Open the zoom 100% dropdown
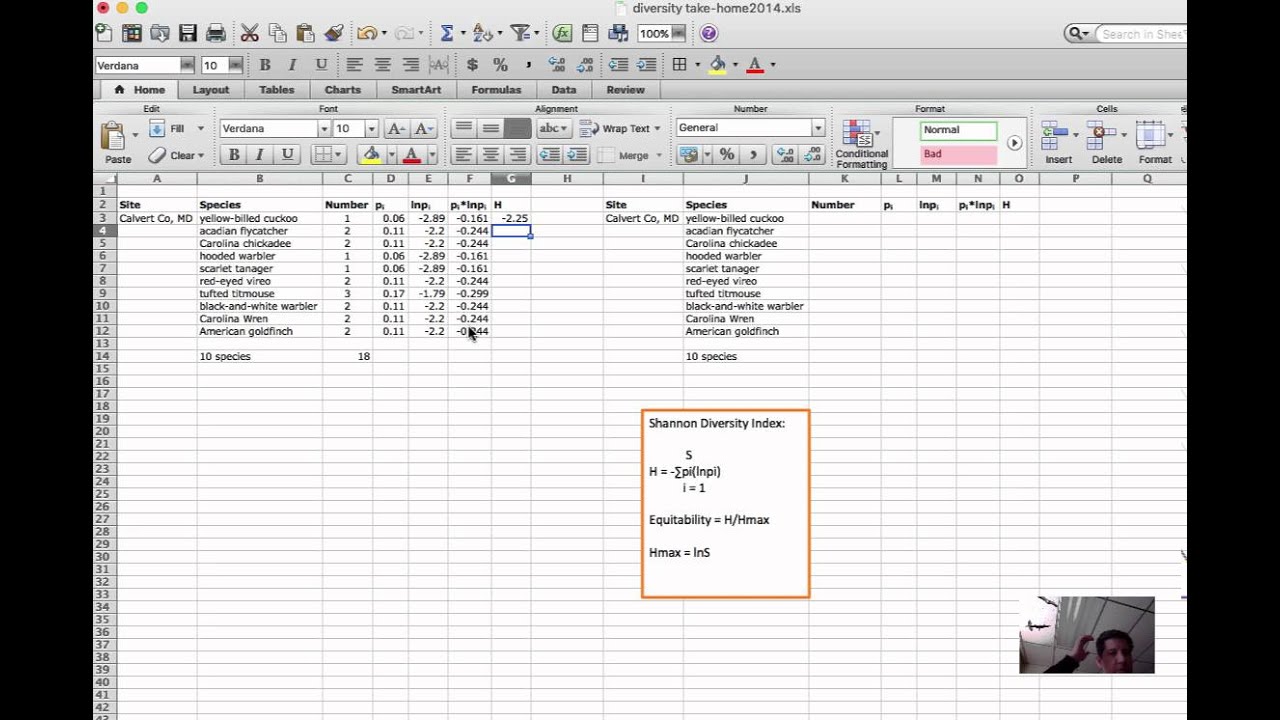The height and width of the screenshot is (720, 1280). (x=677, y=33)
